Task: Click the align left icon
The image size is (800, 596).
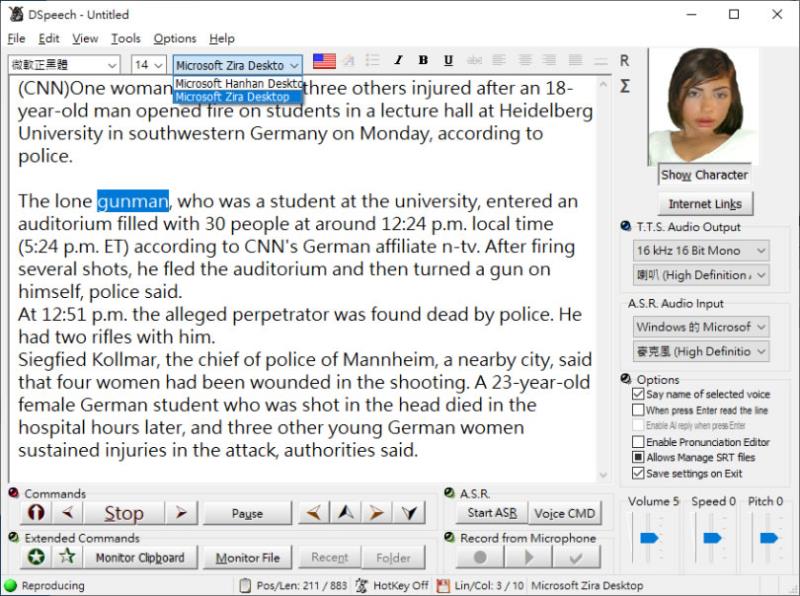Action: click(499, 61)
